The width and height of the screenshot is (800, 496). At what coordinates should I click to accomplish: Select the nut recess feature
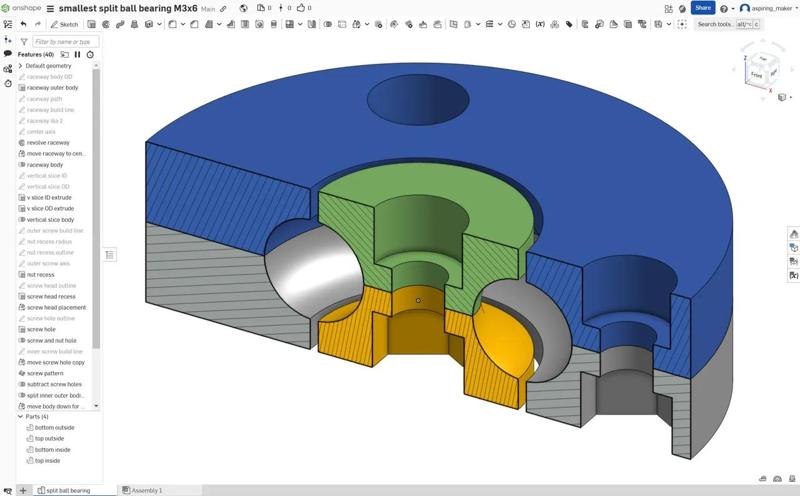pos(40,275)
